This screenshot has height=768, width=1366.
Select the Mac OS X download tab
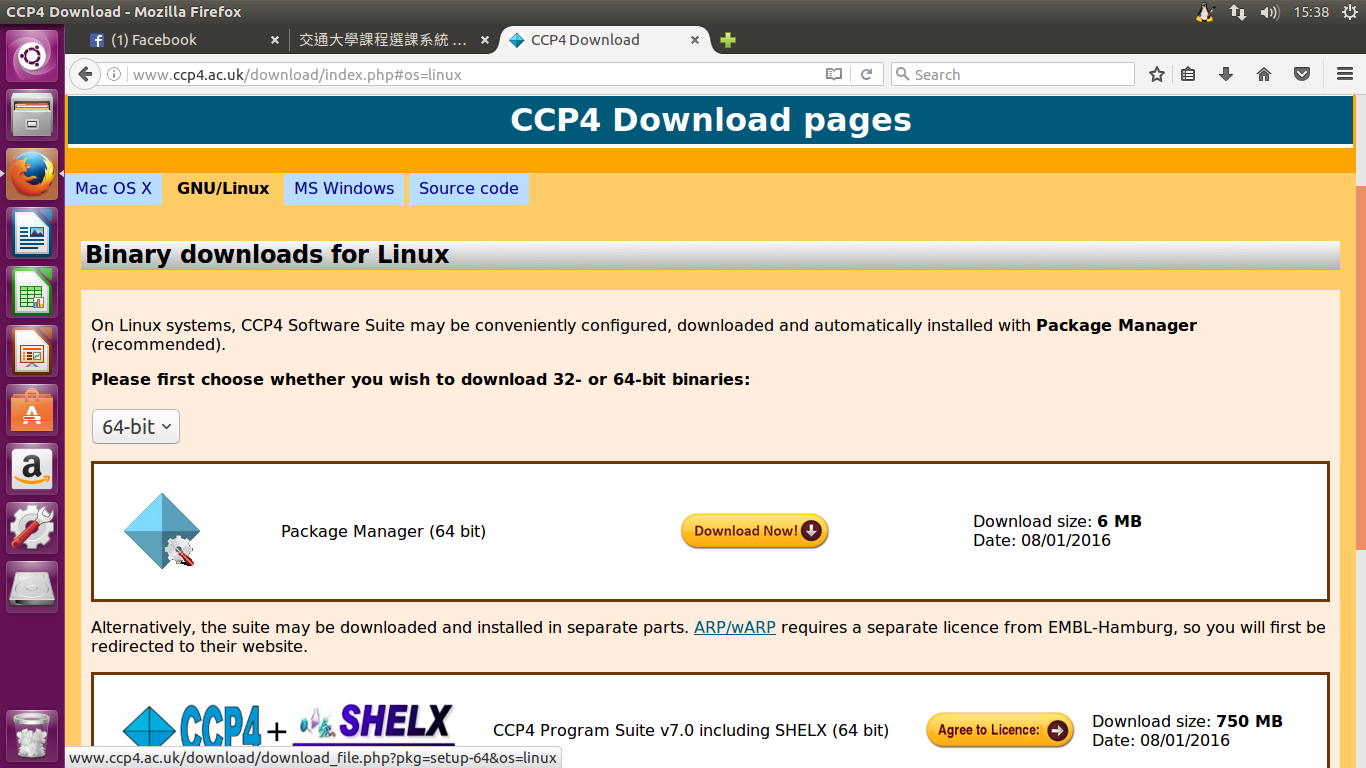pos(114,188)
